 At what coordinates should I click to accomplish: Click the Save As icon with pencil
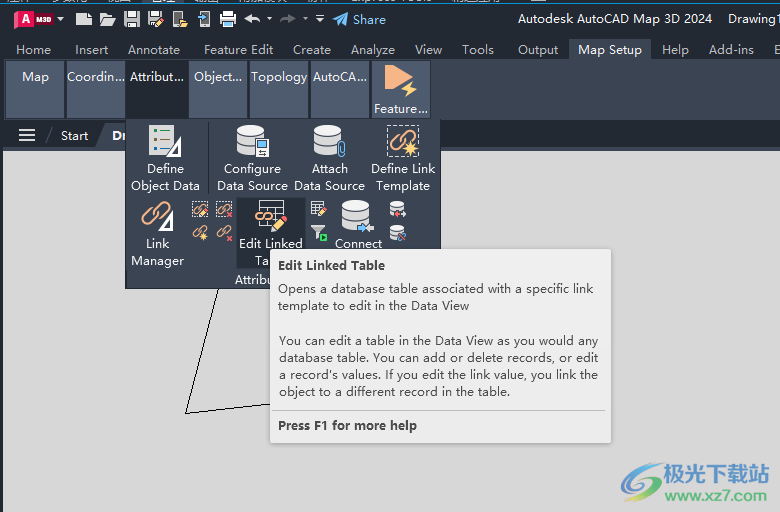click(x=156, y=19)
